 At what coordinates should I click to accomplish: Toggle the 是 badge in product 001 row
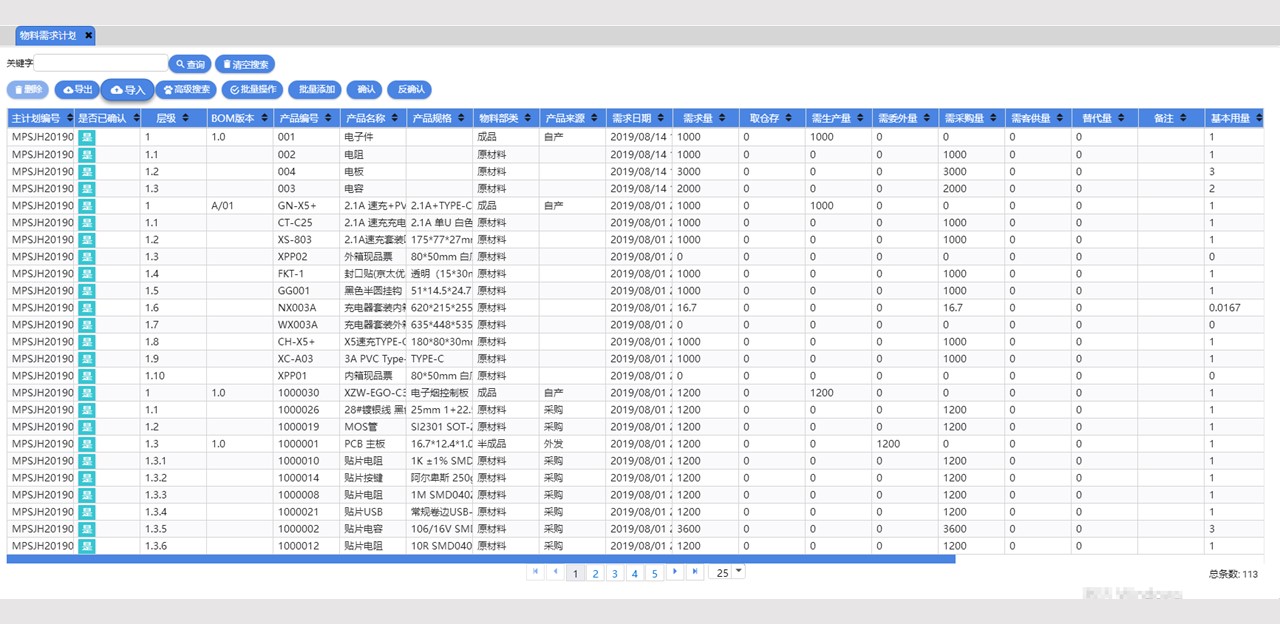click(x=87, y=137)
